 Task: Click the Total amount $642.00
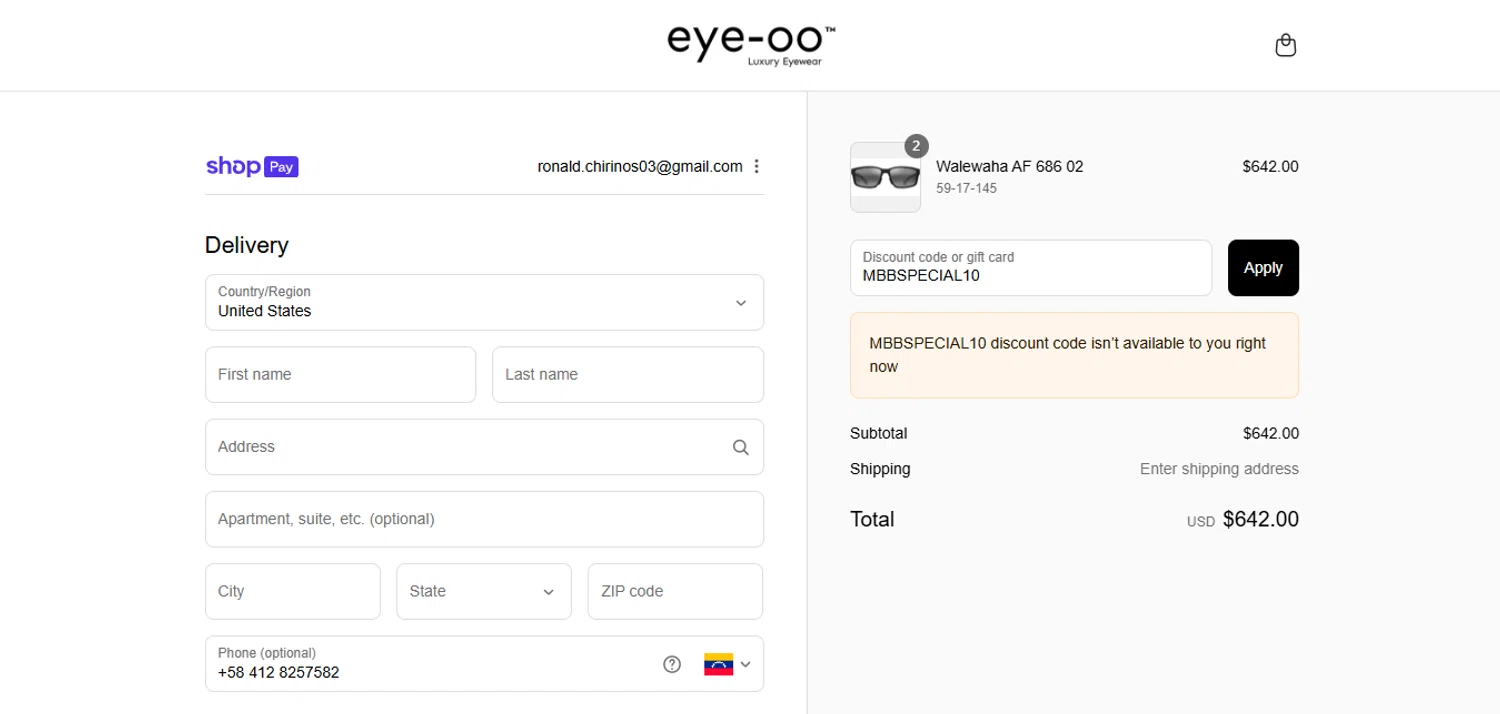coord(1260,519)
